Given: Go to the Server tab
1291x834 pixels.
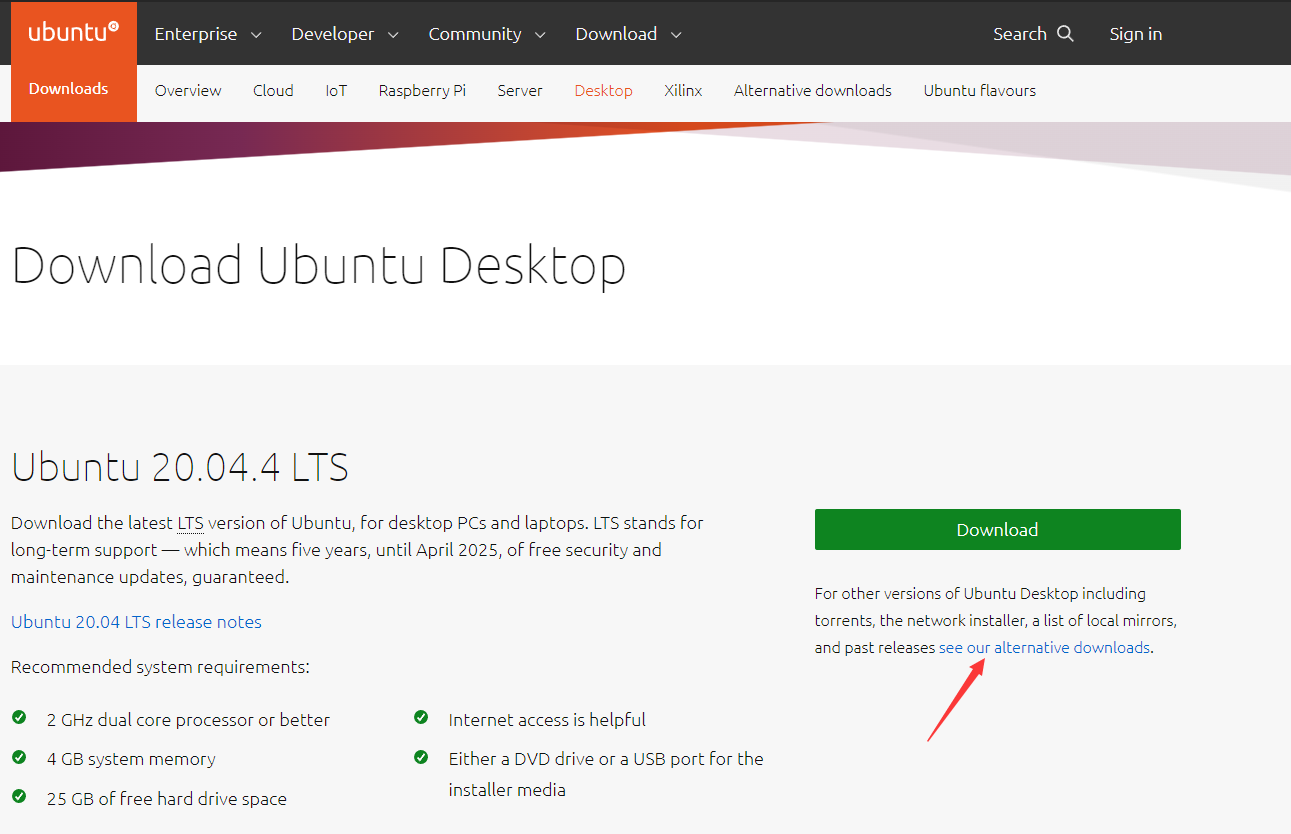Looking at the screenshot, I should click(x=520, y=91).
